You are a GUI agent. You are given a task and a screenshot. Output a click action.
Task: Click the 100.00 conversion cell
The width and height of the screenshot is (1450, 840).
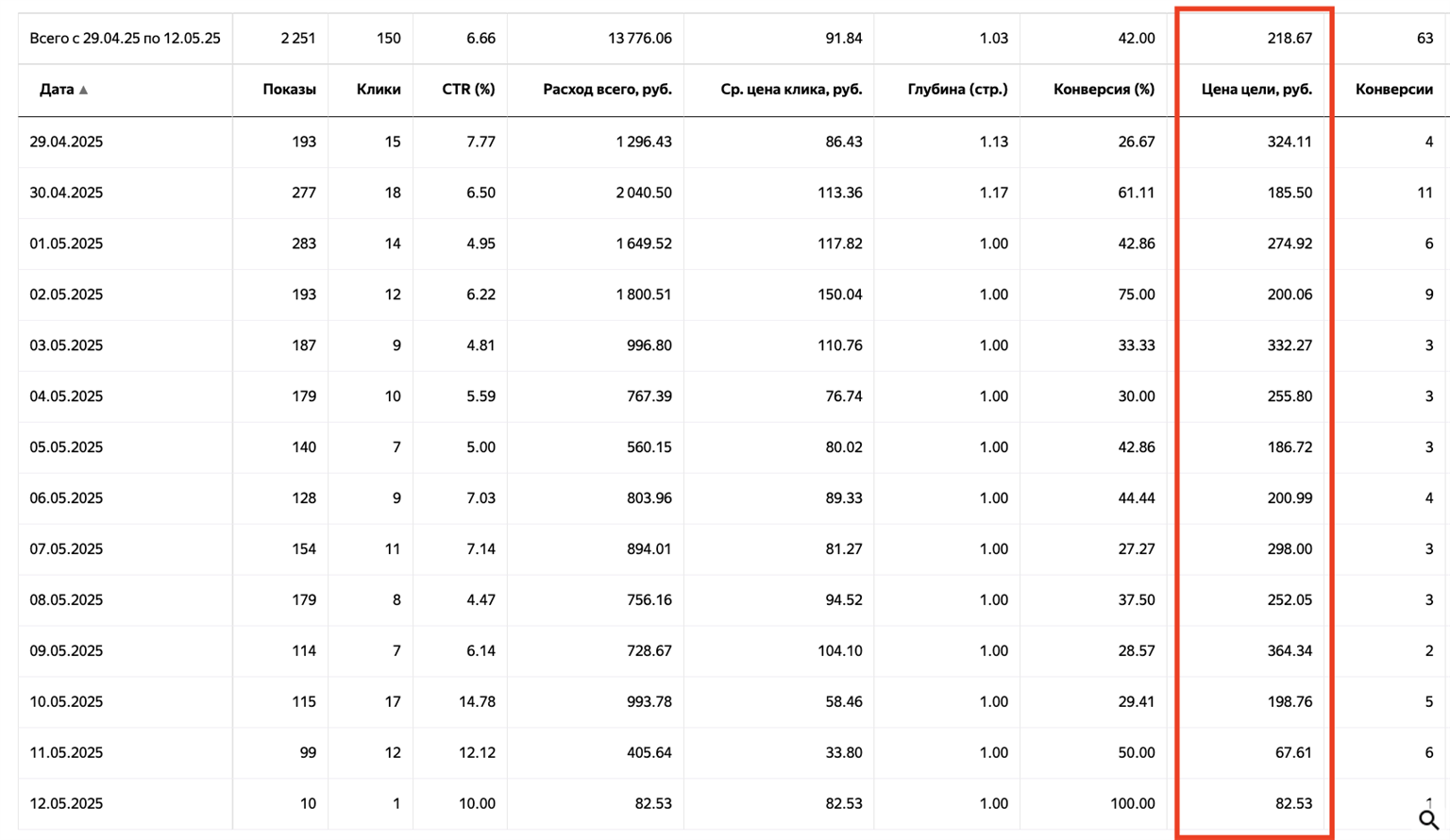[1132, 804]
